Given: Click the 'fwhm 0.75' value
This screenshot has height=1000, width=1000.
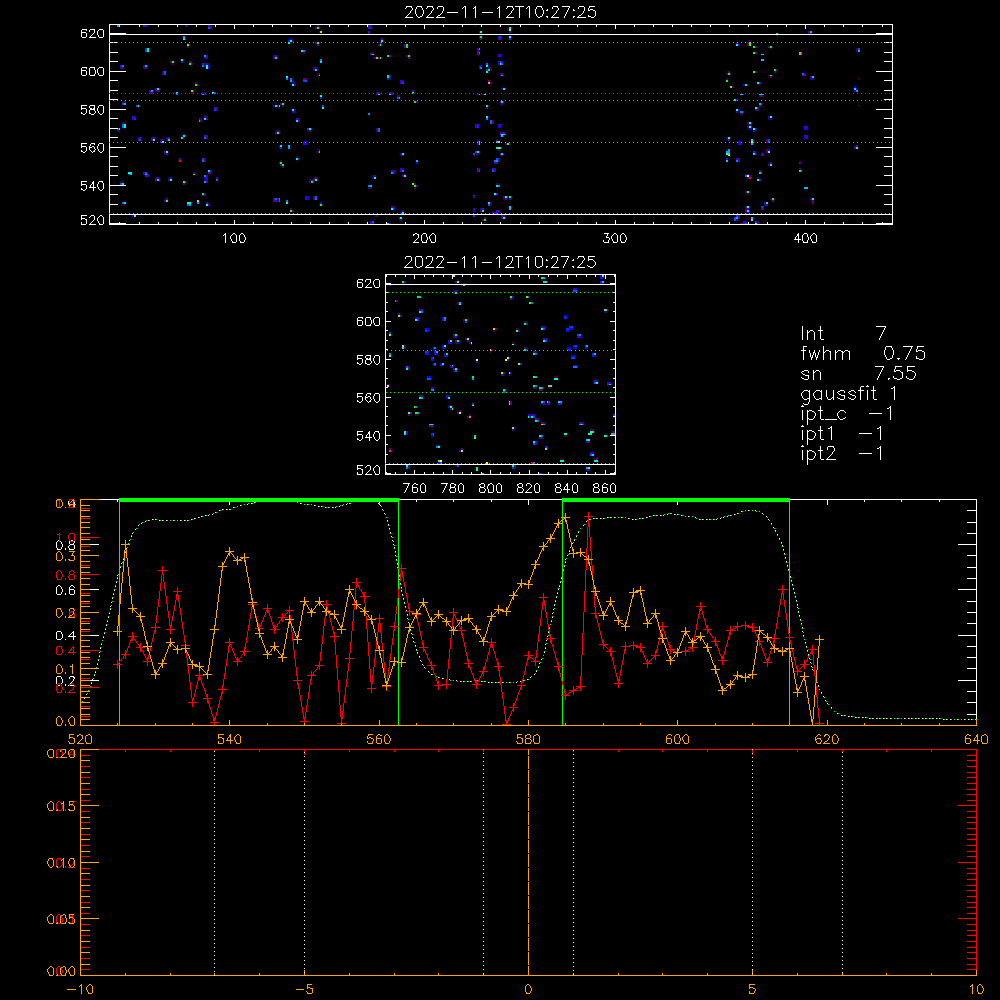Looking at the screenshot, I should click(x=863, y=353).
